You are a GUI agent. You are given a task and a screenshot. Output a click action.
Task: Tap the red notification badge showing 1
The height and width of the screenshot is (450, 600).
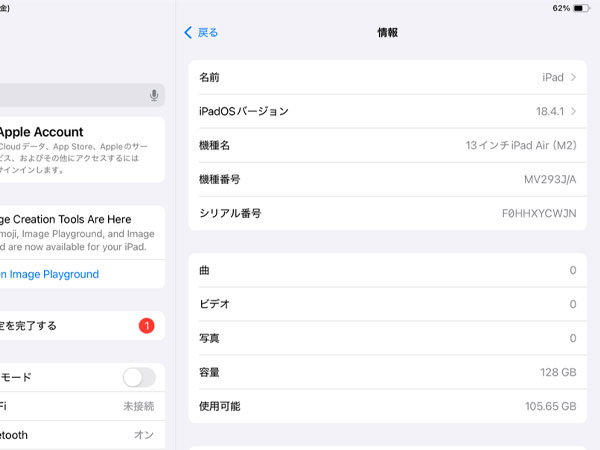(147, 326)
